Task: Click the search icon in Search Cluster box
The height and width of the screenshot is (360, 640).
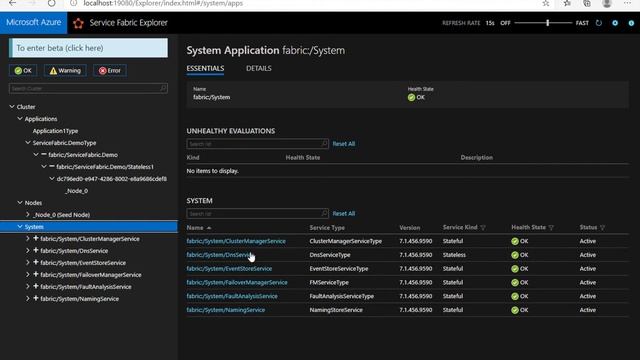Action: (163, 88)
